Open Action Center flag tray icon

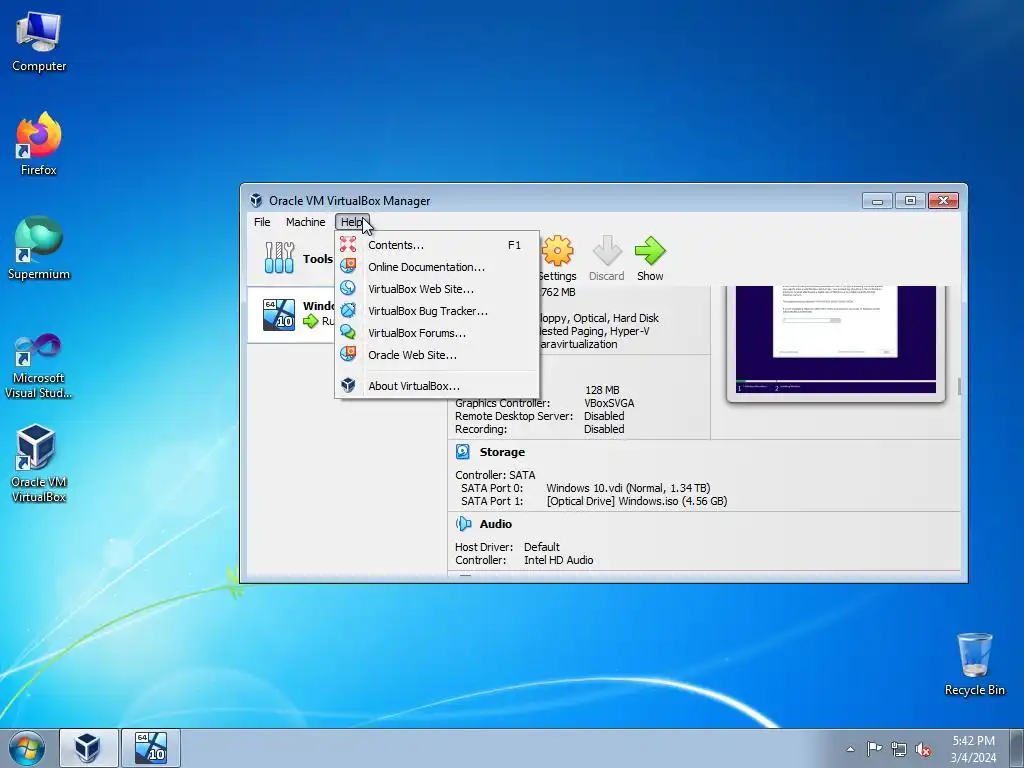(x=874, y=749)
